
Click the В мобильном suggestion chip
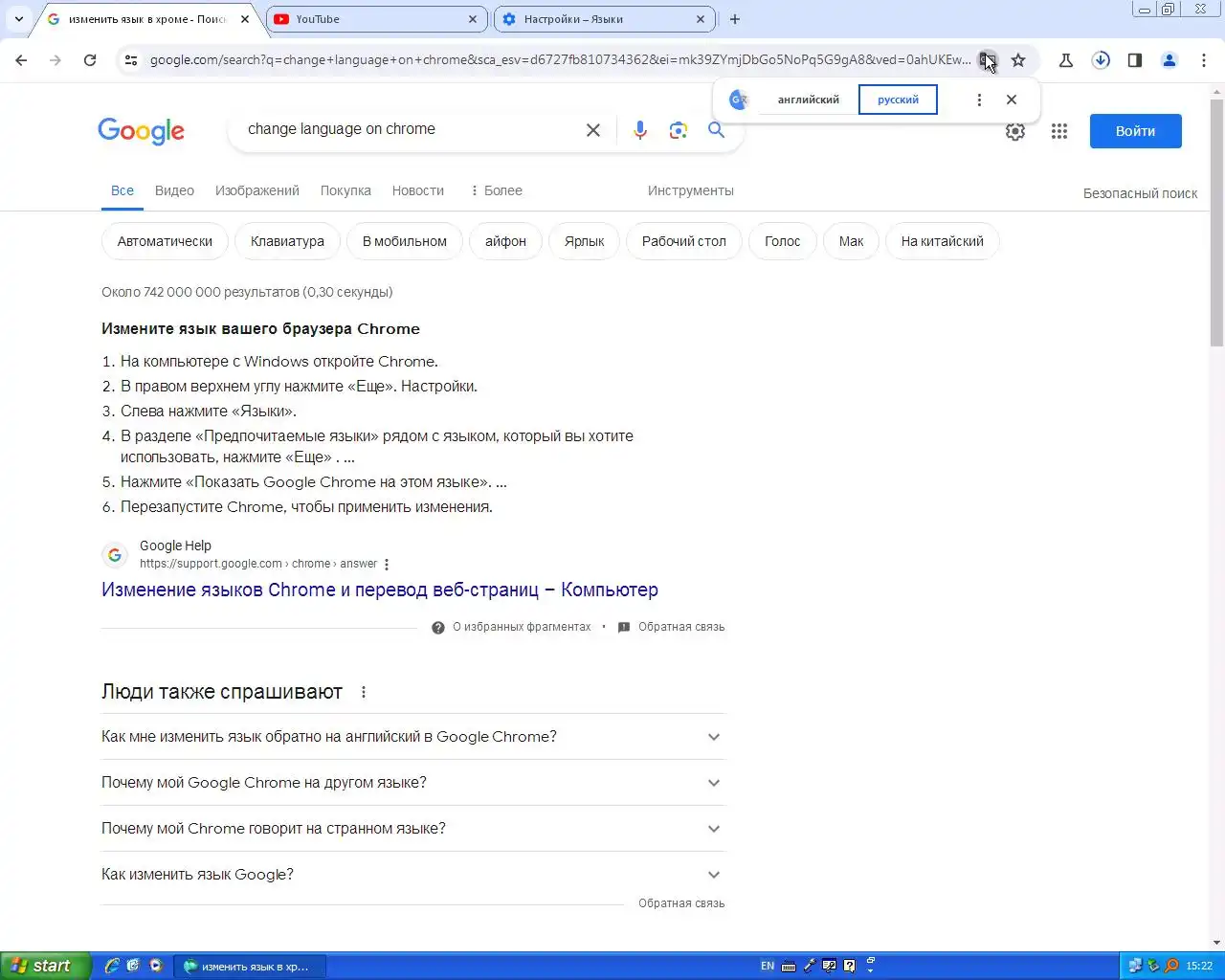coord(405,241)
